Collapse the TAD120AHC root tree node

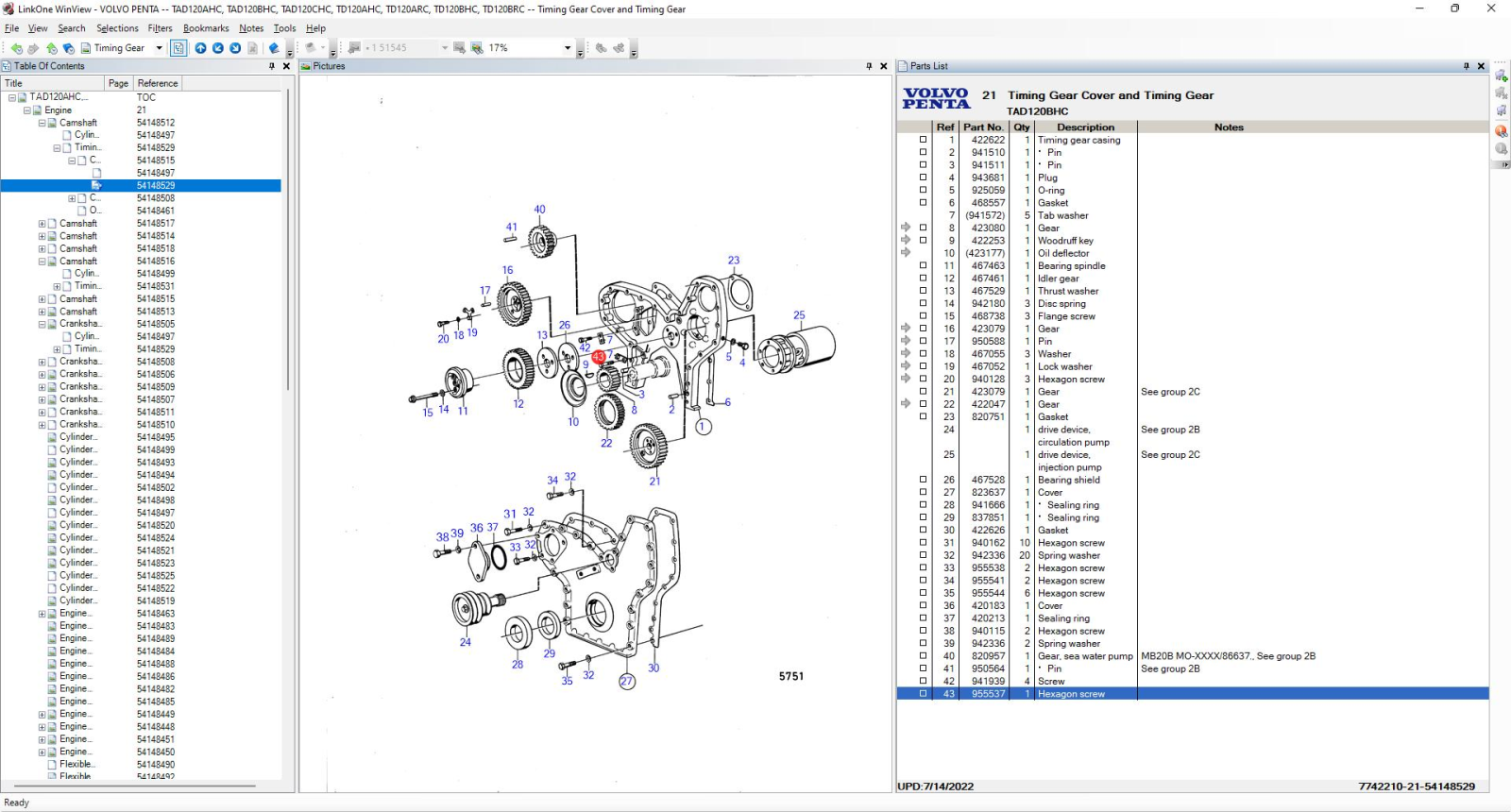click(x=12, y=97)
